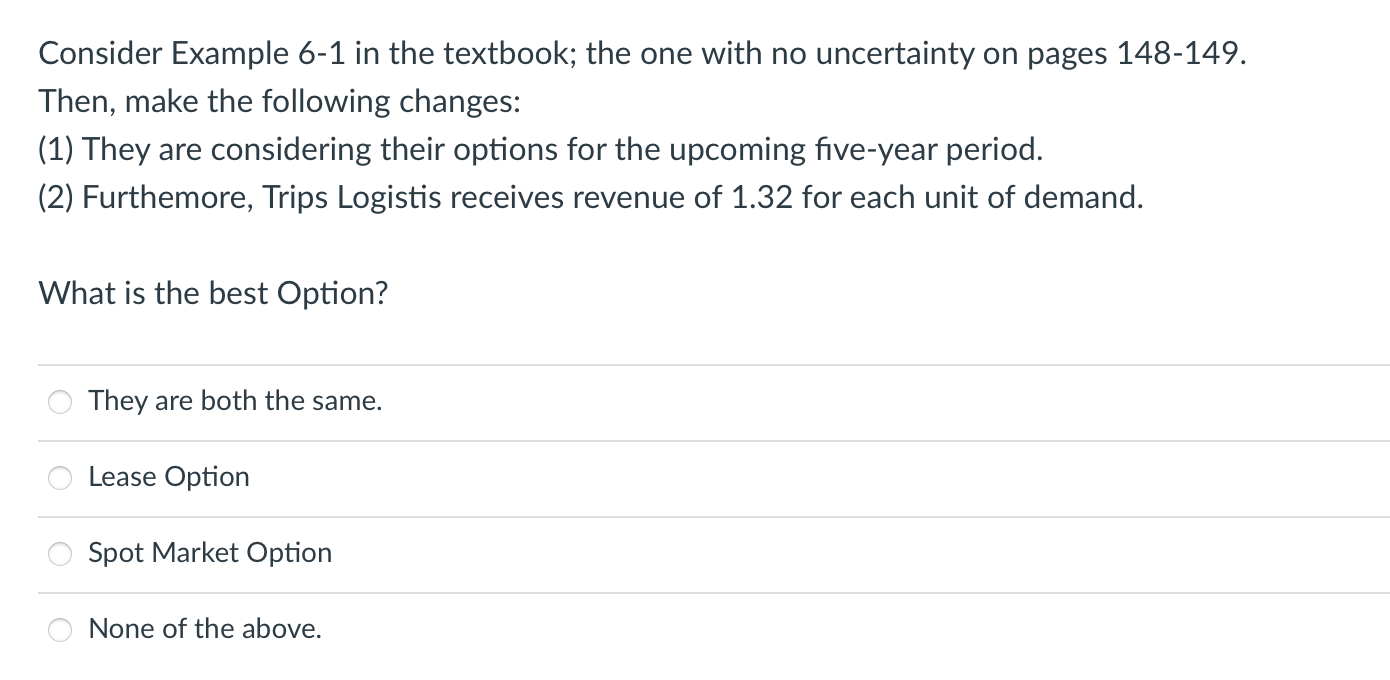Screen dimensions: 1390x680
Task: Click the 'Spot Market Option' answer text
Action: [210, 553]
